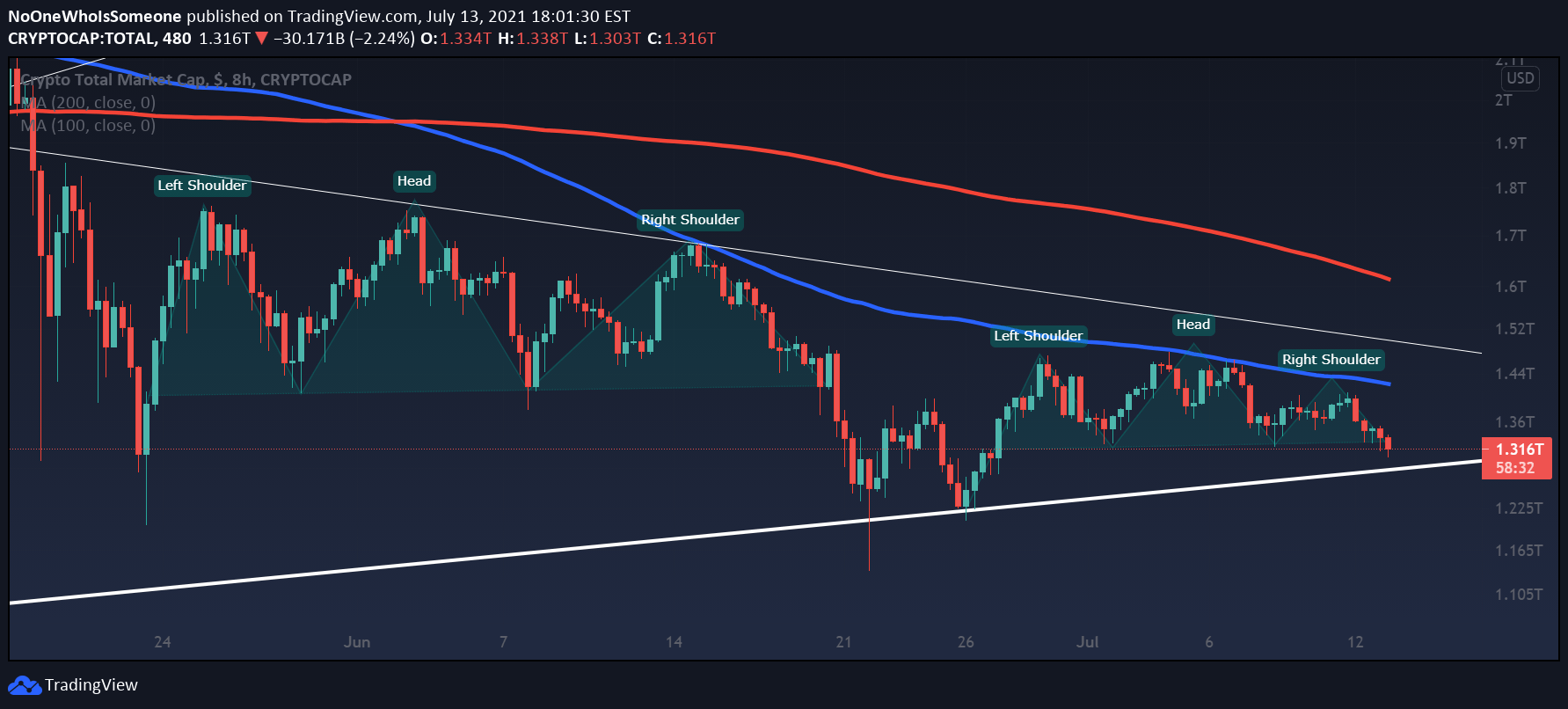Open author NoOneWhoIsSomeone's profile name
Screen dimensions: 1568x709
[x=94, y=16]
